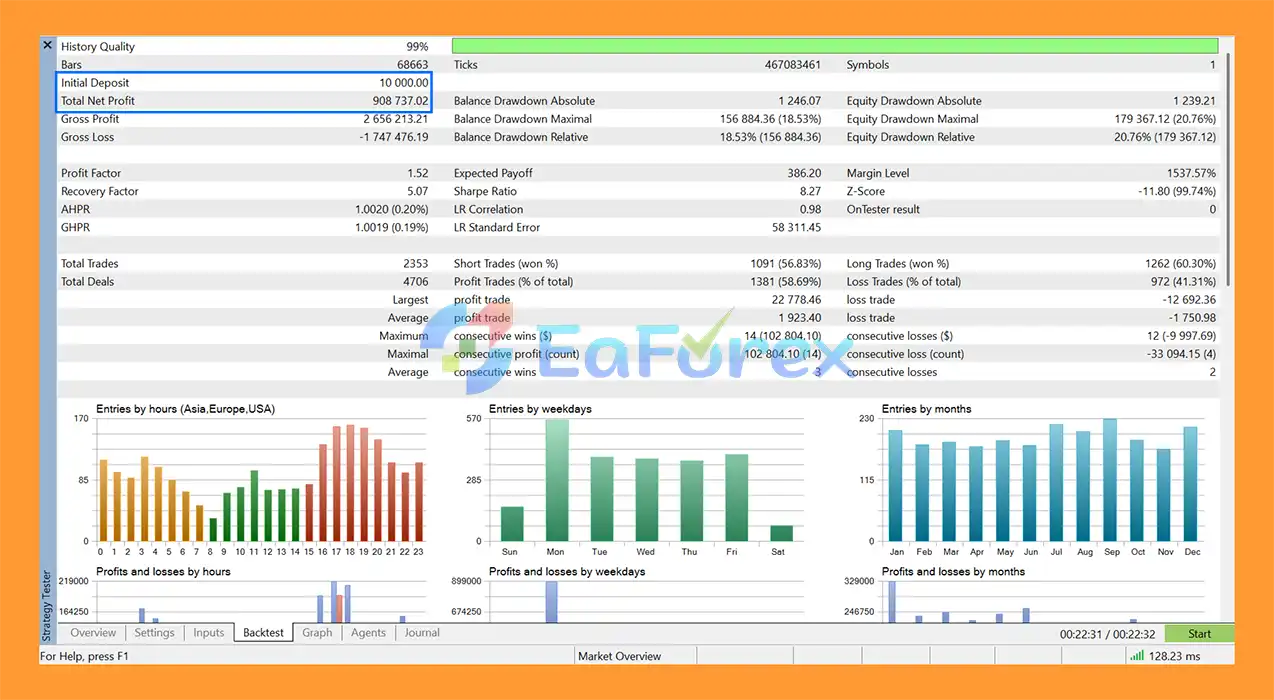This screenshot has height=700, width=1274.
Task: Click the Balance Drawdown Absolute value 1 246.07
Action: point(800,101)
